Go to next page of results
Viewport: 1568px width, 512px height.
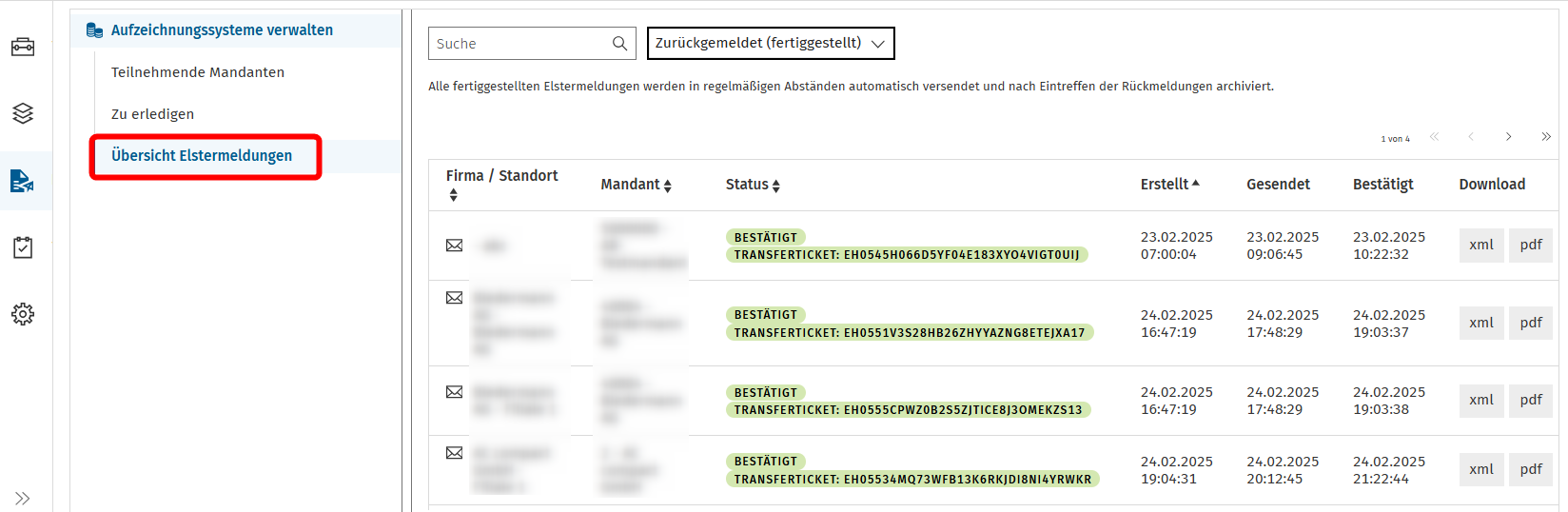tap(1508, 137)
